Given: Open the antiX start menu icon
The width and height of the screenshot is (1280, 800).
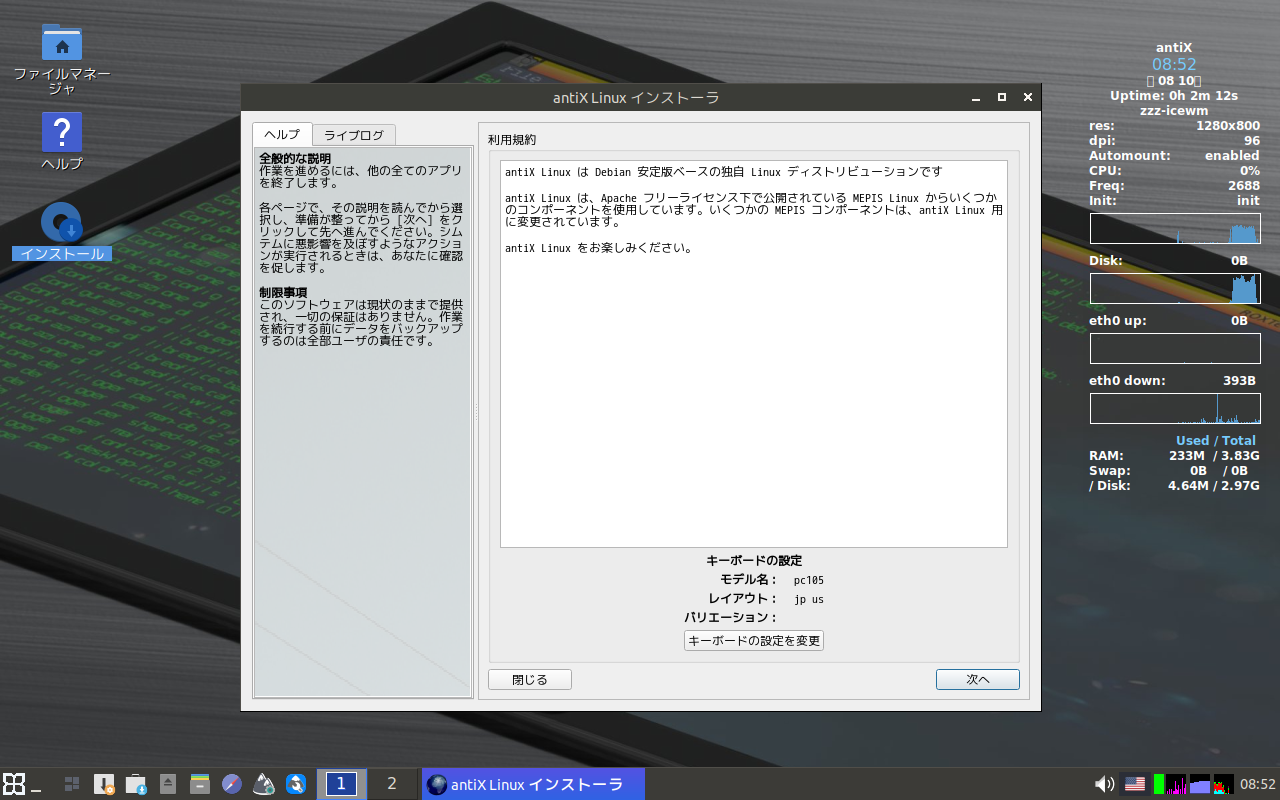Looking at the screenshot, I should 14,784.
